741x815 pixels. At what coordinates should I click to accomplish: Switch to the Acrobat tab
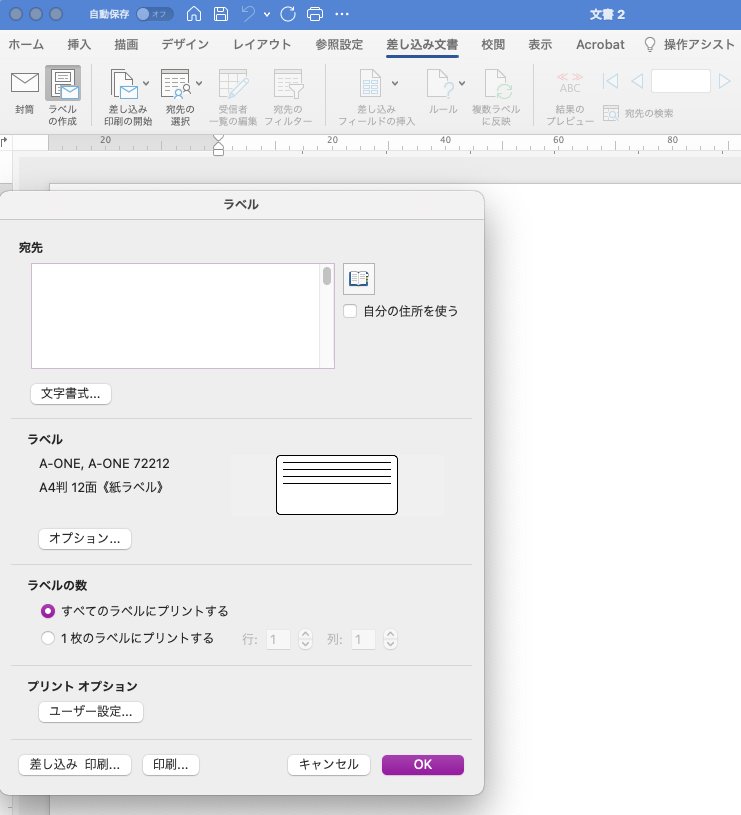600,45
